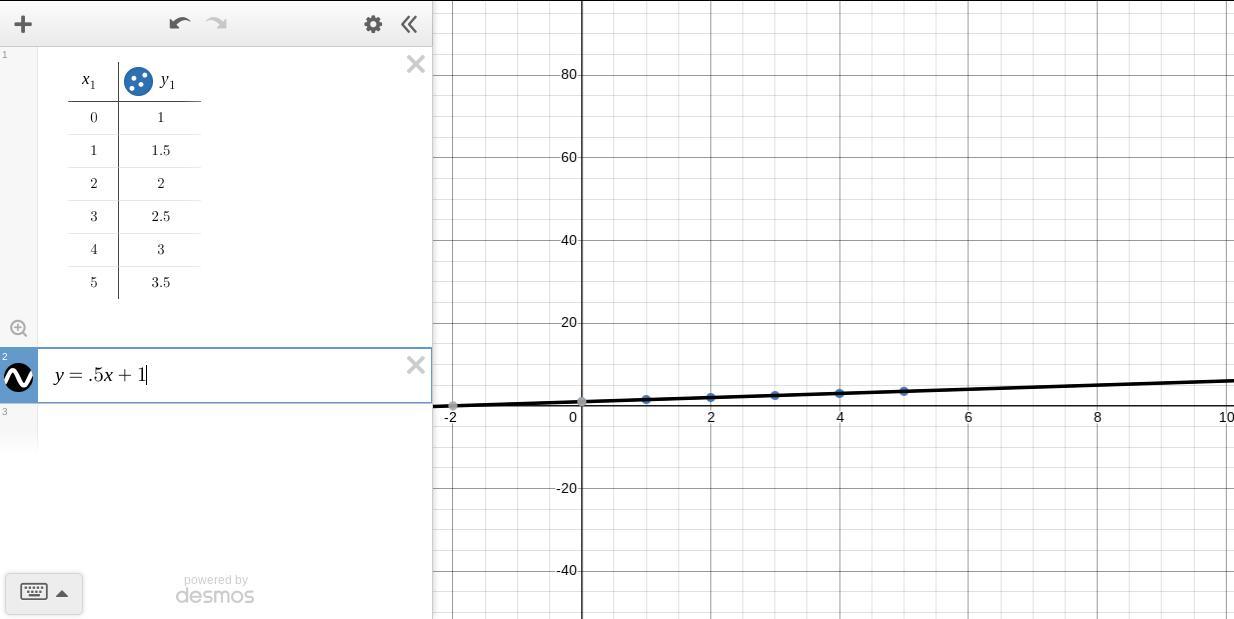Zoom to fit table data
This screenshot has width=1234, height=619.
(18, 328)
